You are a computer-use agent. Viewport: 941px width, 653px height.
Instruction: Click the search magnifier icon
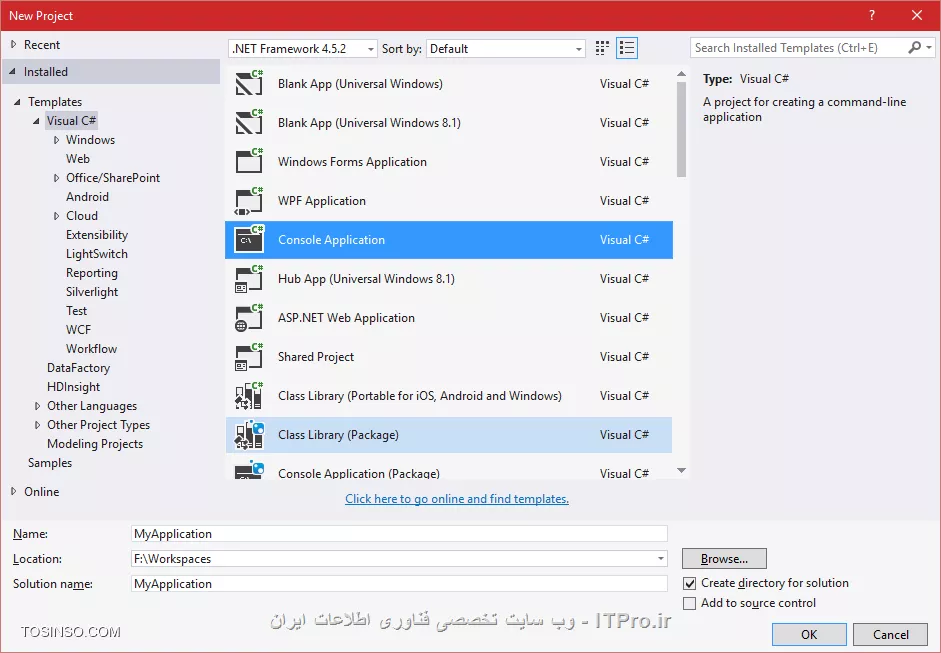(x=914, y=48)
